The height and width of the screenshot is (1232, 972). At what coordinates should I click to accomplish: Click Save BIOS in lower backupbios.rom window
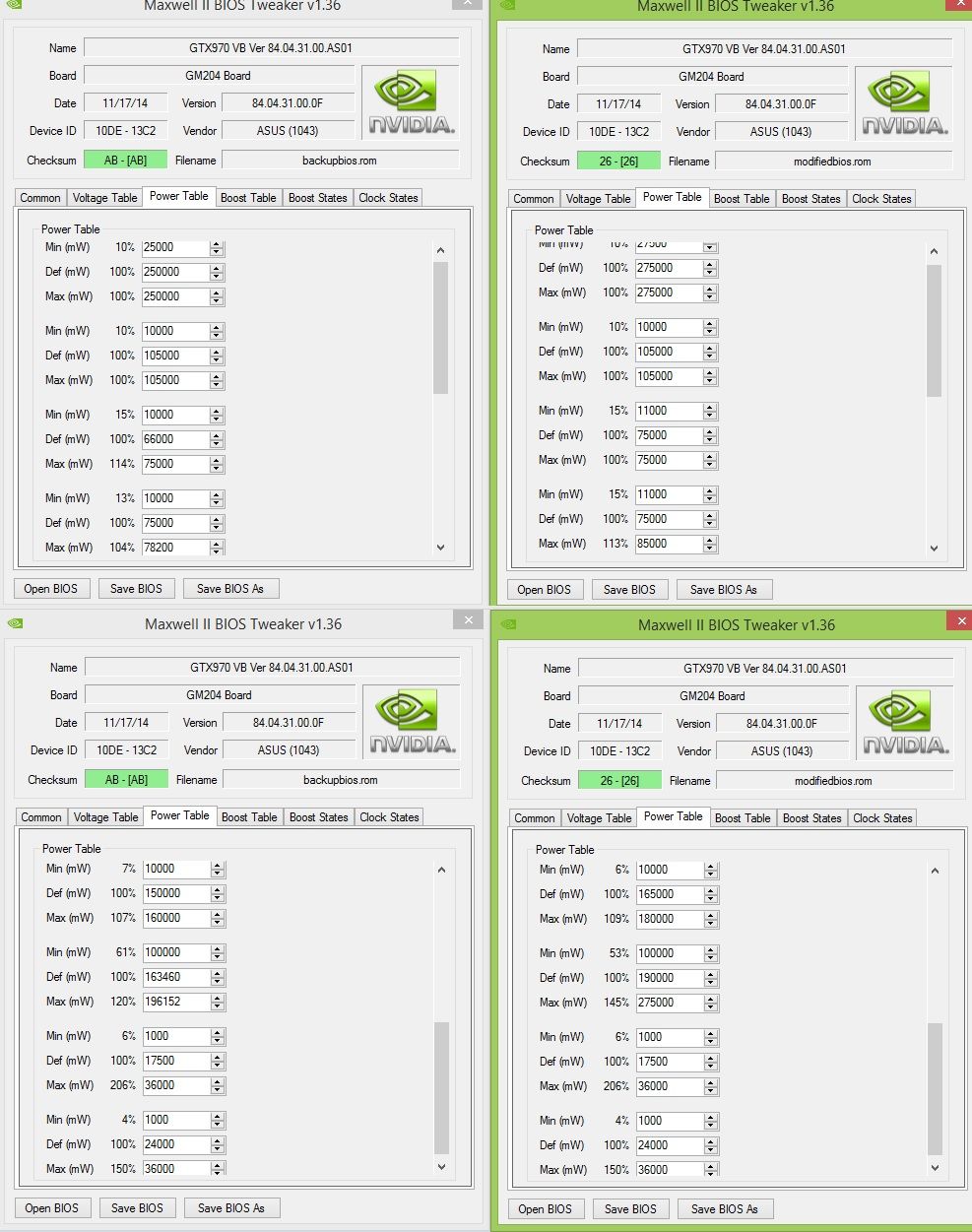[x=137, y=1207]
